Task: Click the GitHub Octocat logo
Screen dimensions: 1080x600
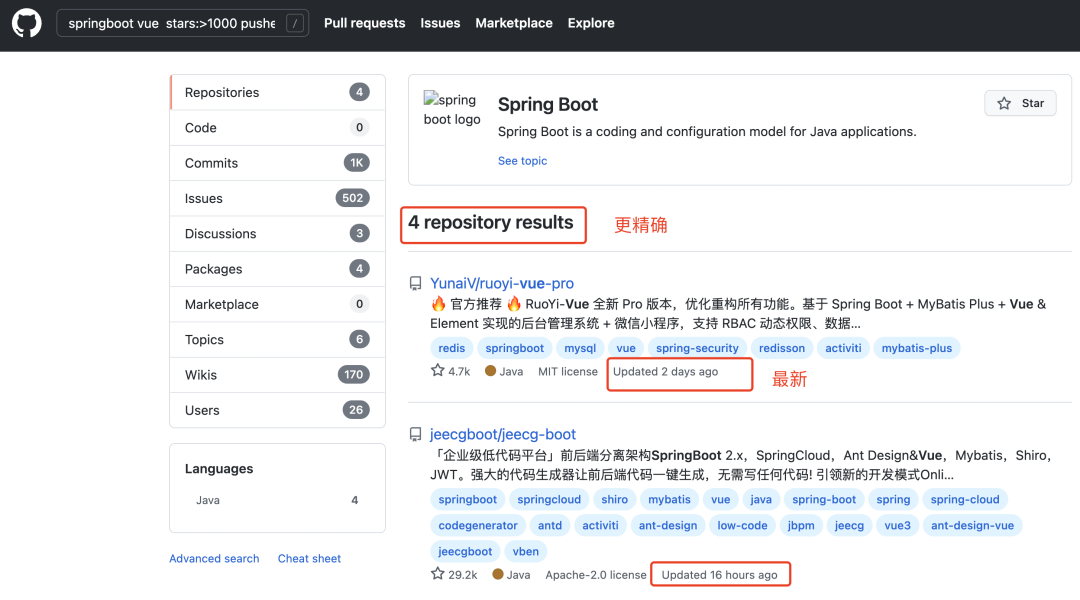Action: [26, 23]
